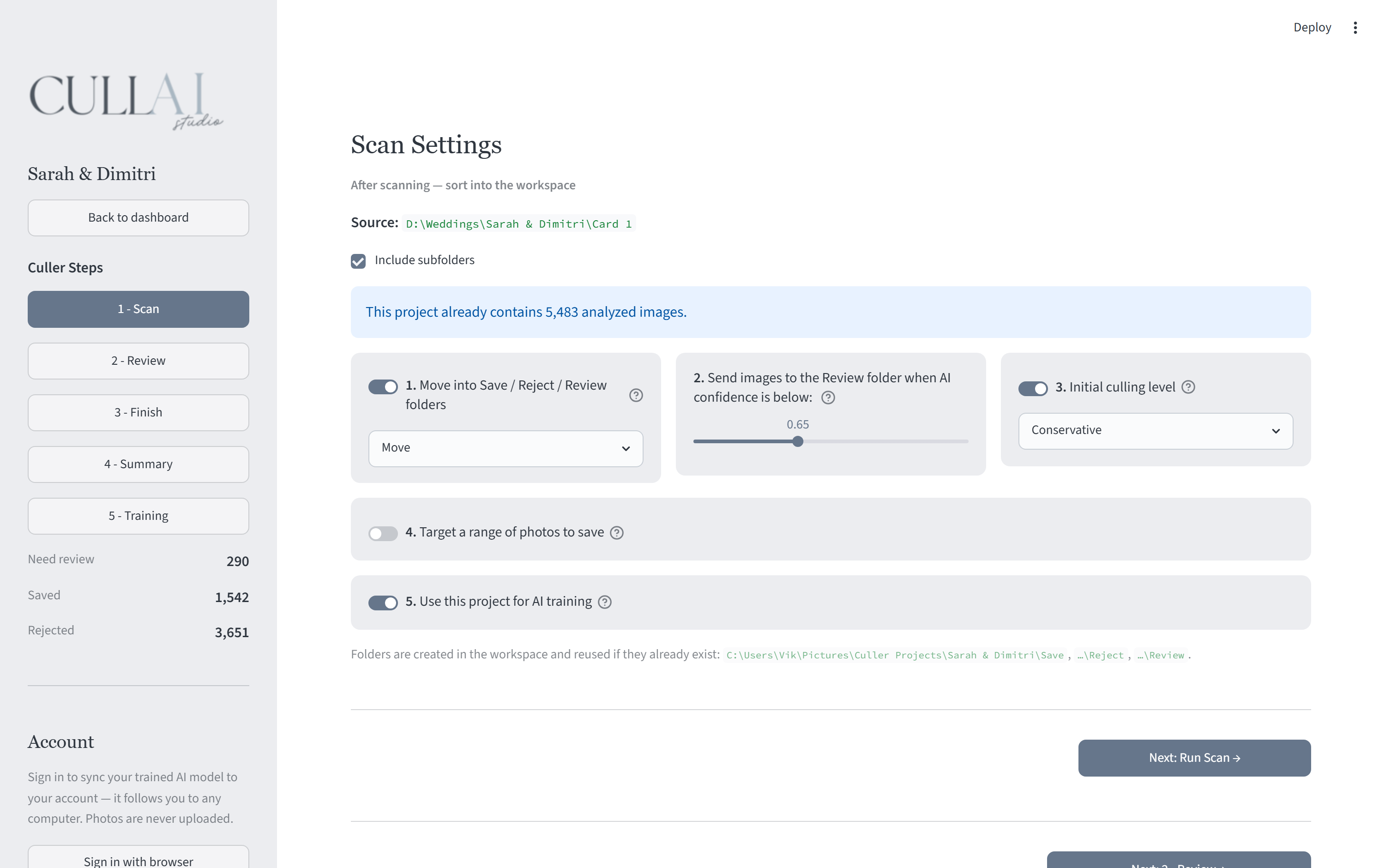Click the AI confidence slider handle
Viewport: 1385px width, 868px height.
[797, 441]
